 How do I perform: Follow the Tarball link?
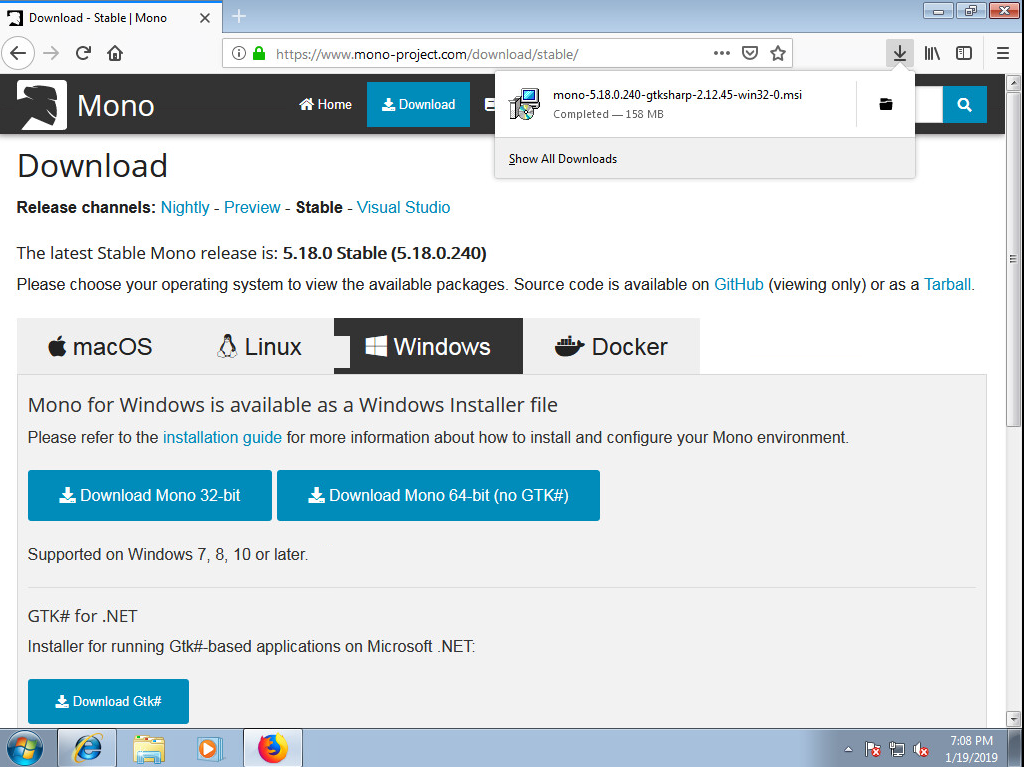(947, 285)
